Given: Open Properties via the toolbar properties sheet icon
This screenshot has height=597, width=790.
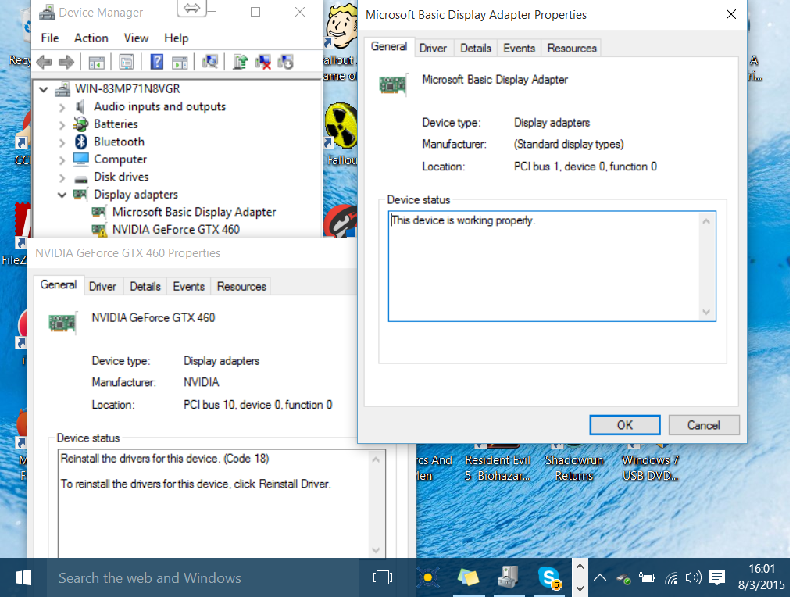Looking at the screenshot, I should coord(126,62).
